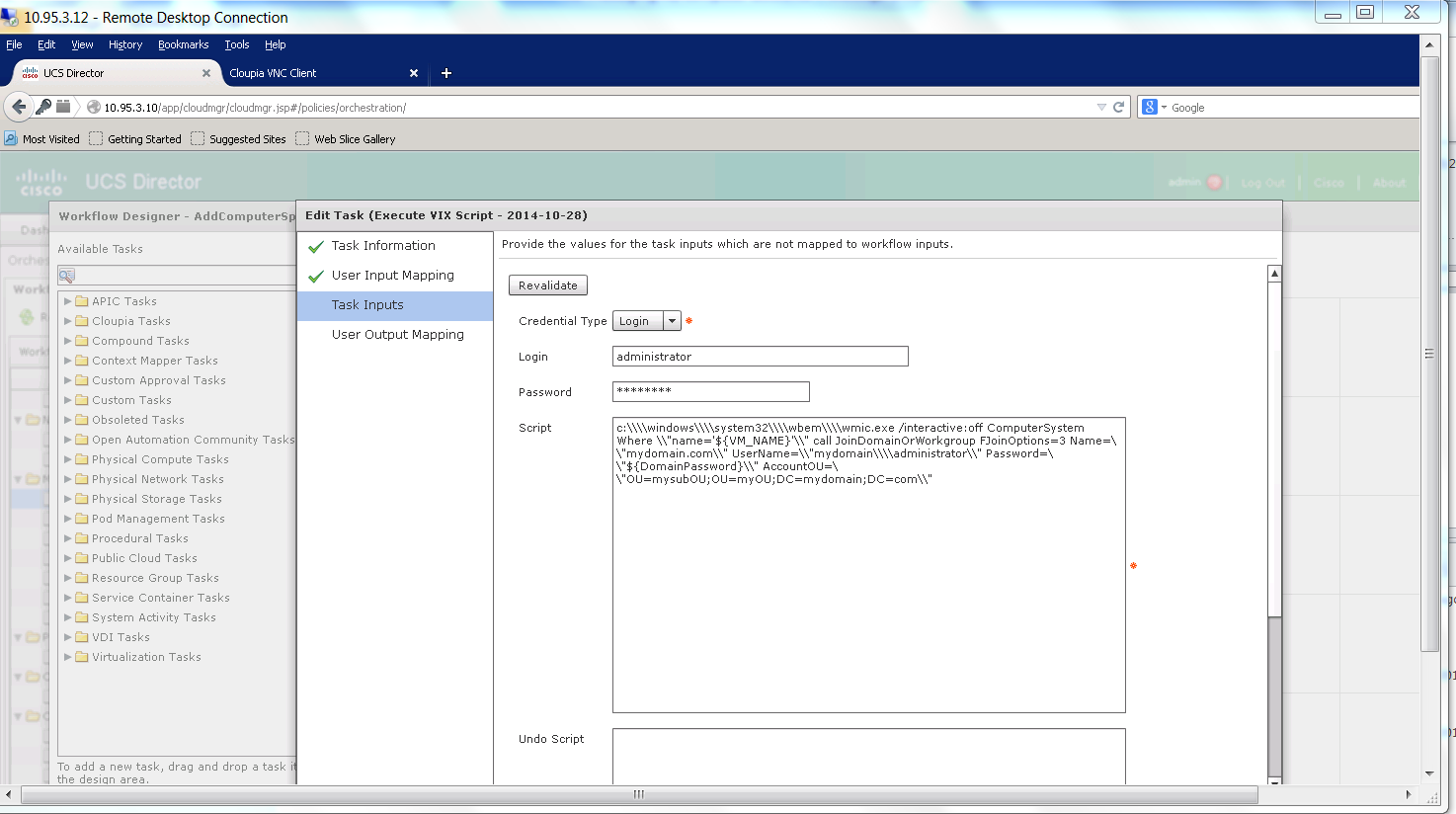Click the search icon in Available Tasks filter
Screen dimensions: 1456x814
pos(66,275)
